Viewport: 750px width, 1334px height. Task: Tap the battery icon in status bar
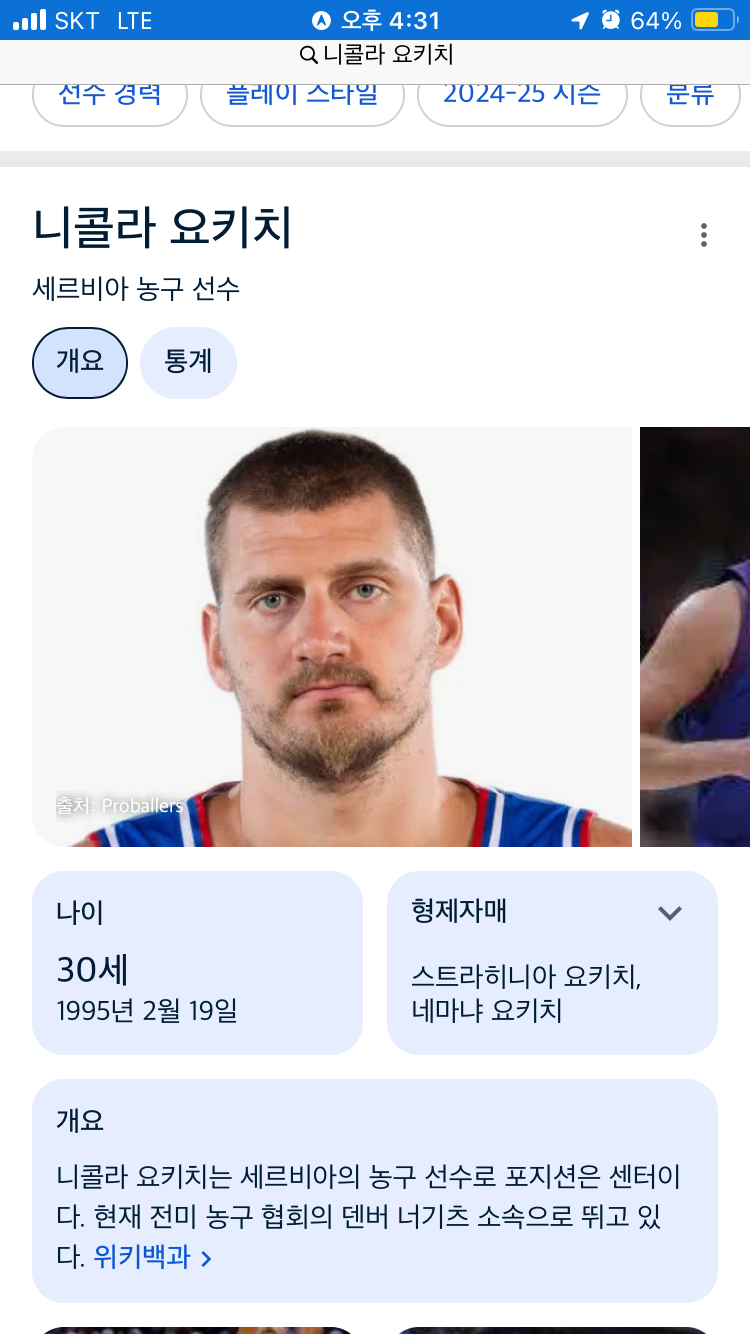(713, 20)
